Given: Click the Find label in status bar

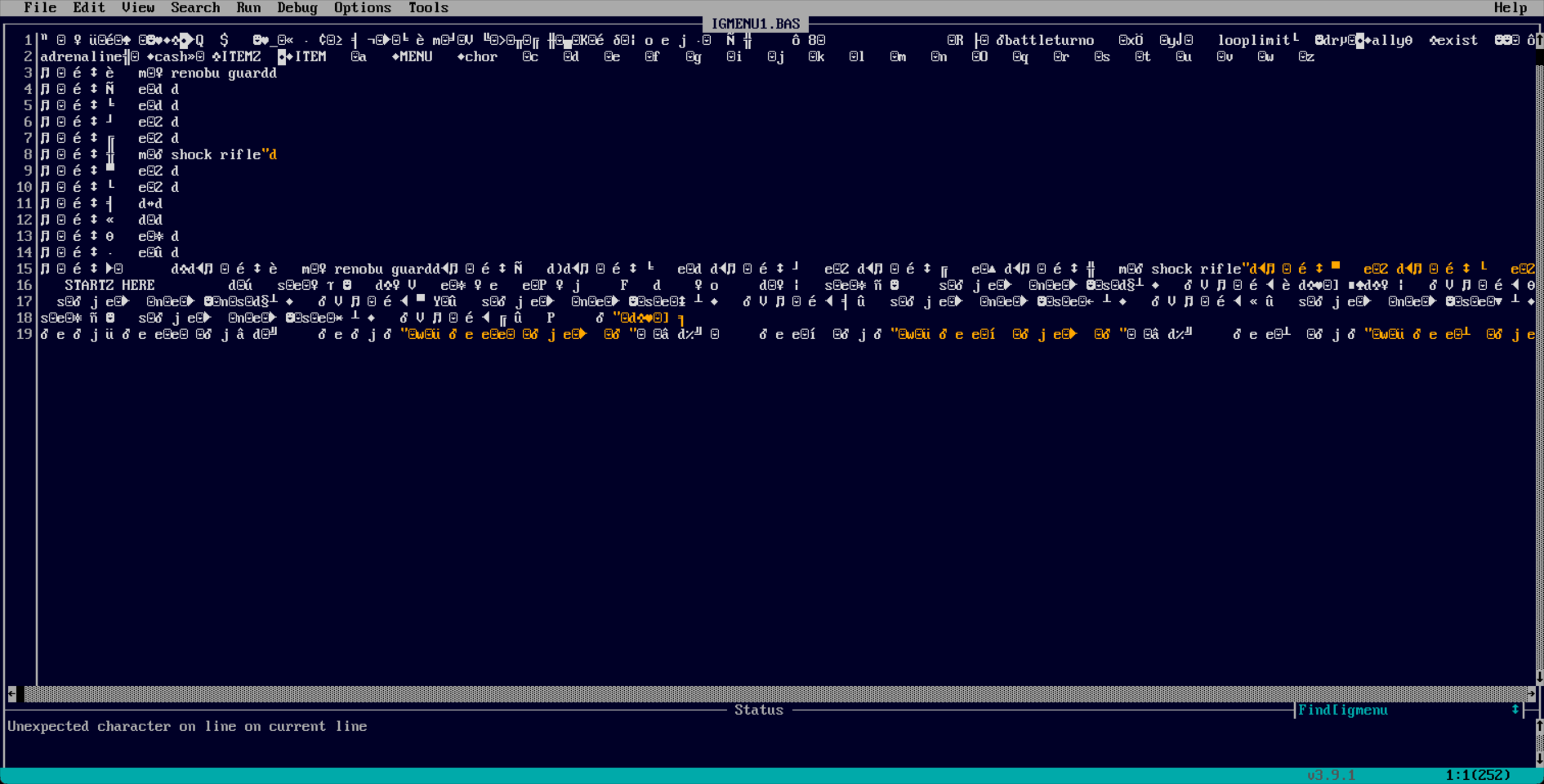Looking at the screenshot, I should point(1314,710).
